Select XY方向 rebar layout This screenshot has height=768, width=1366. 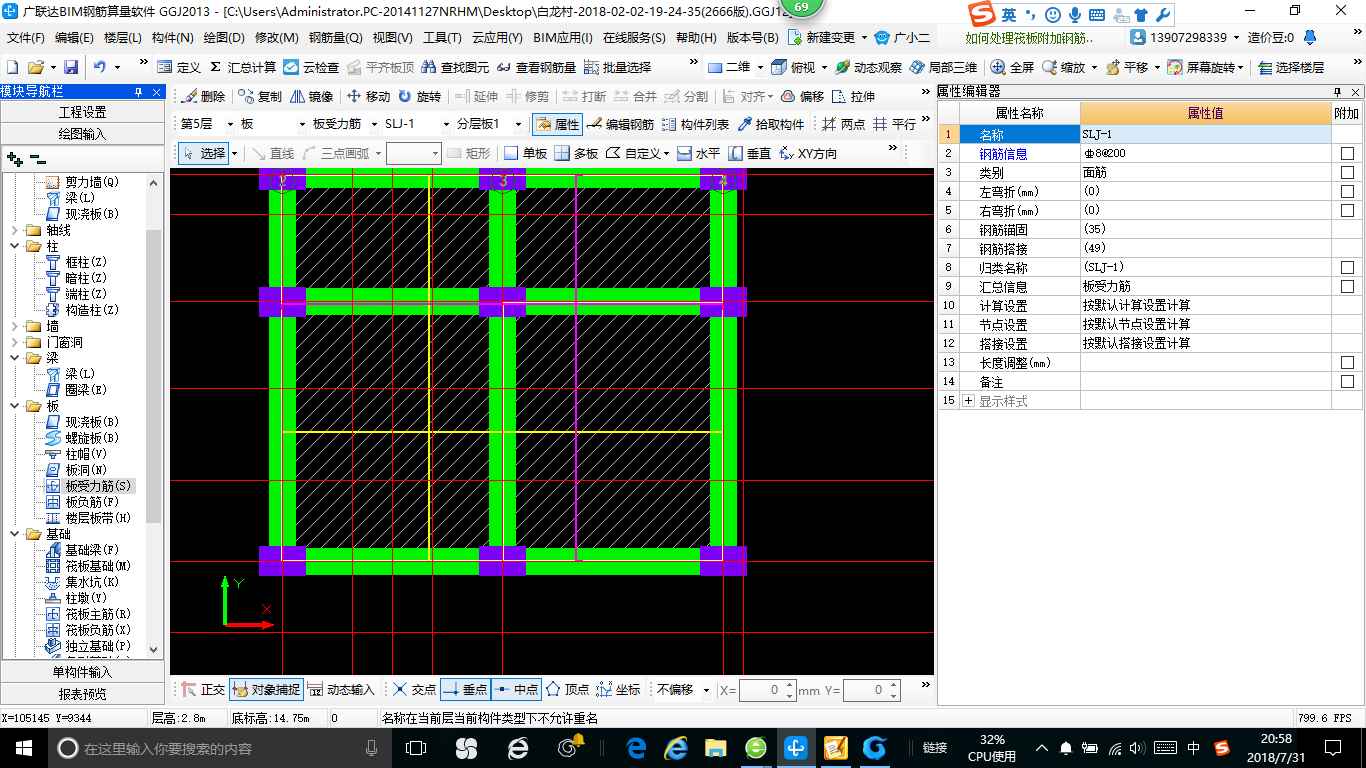point(808,153)
